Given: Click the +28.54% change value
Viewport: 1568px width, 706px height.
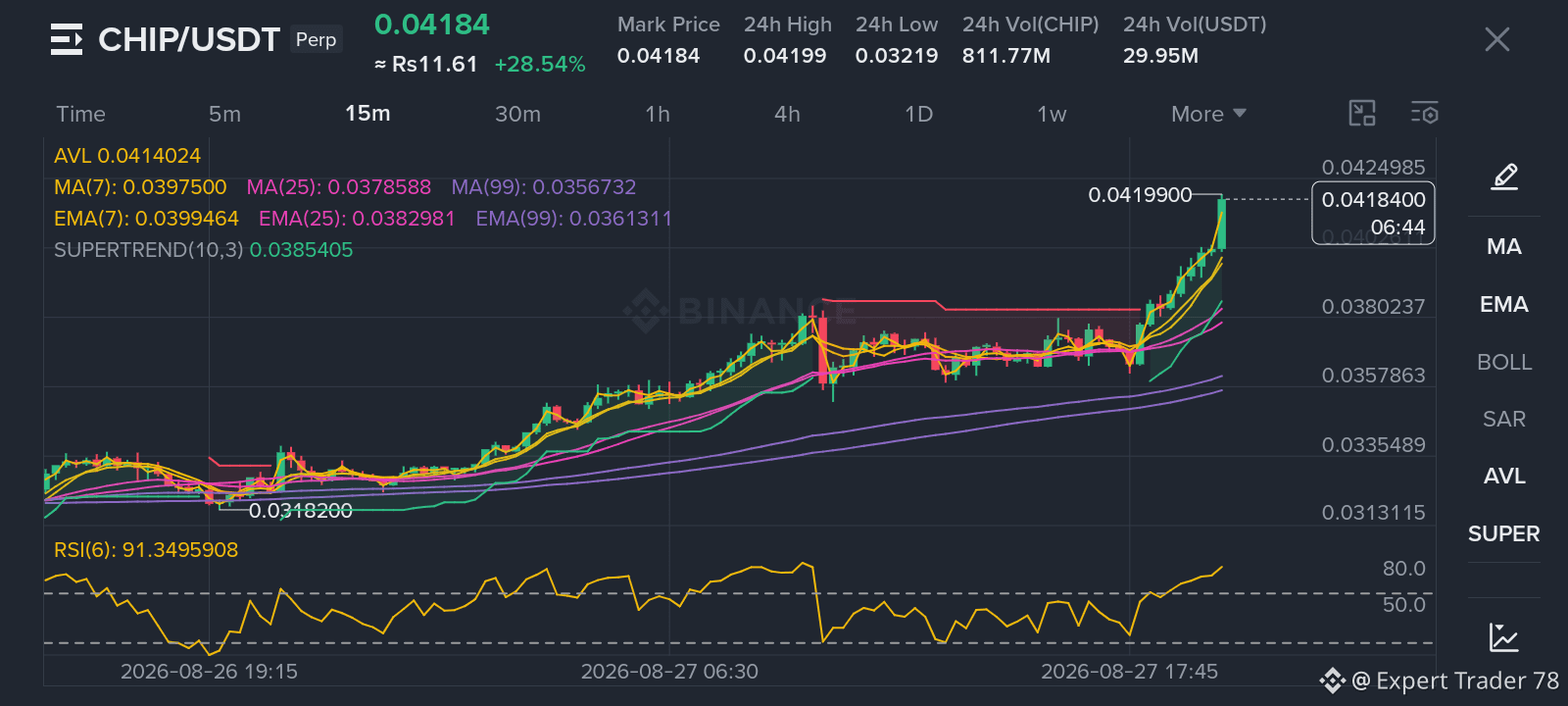Looking at the screenshot, I should (x=540, y=65).
